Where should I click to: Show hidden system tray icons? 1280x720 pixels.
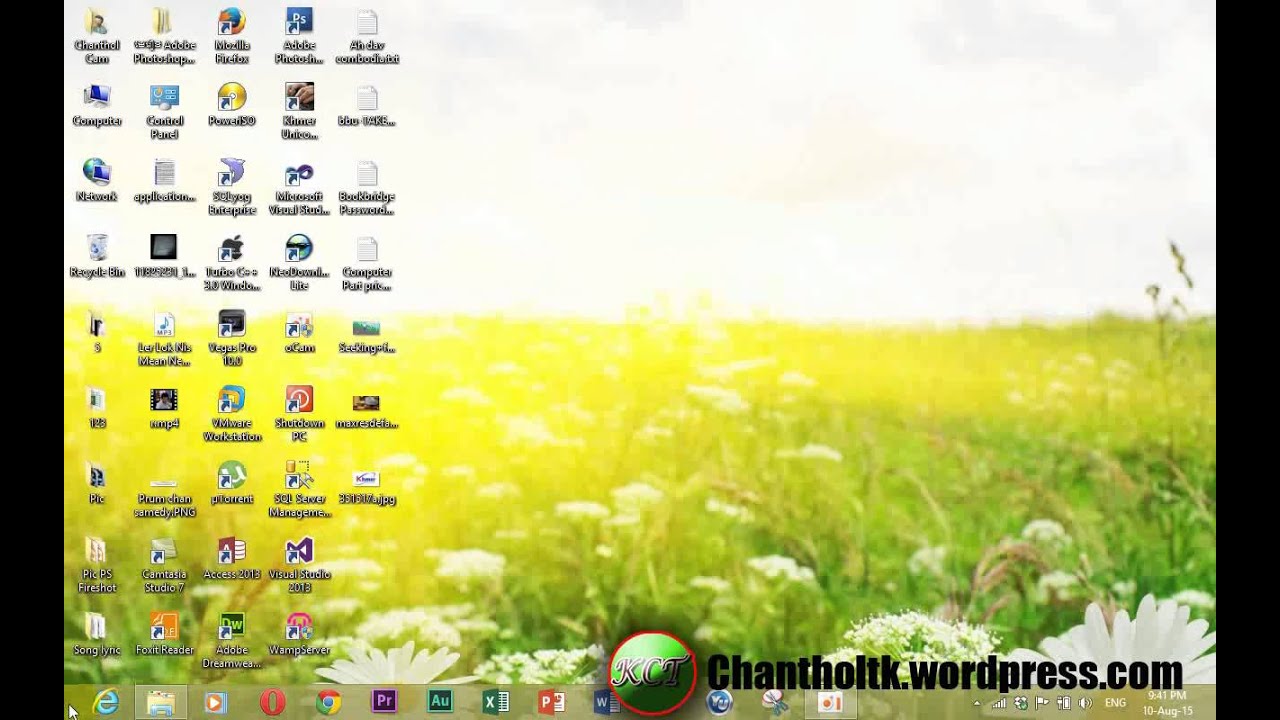(x=976, y=703)
